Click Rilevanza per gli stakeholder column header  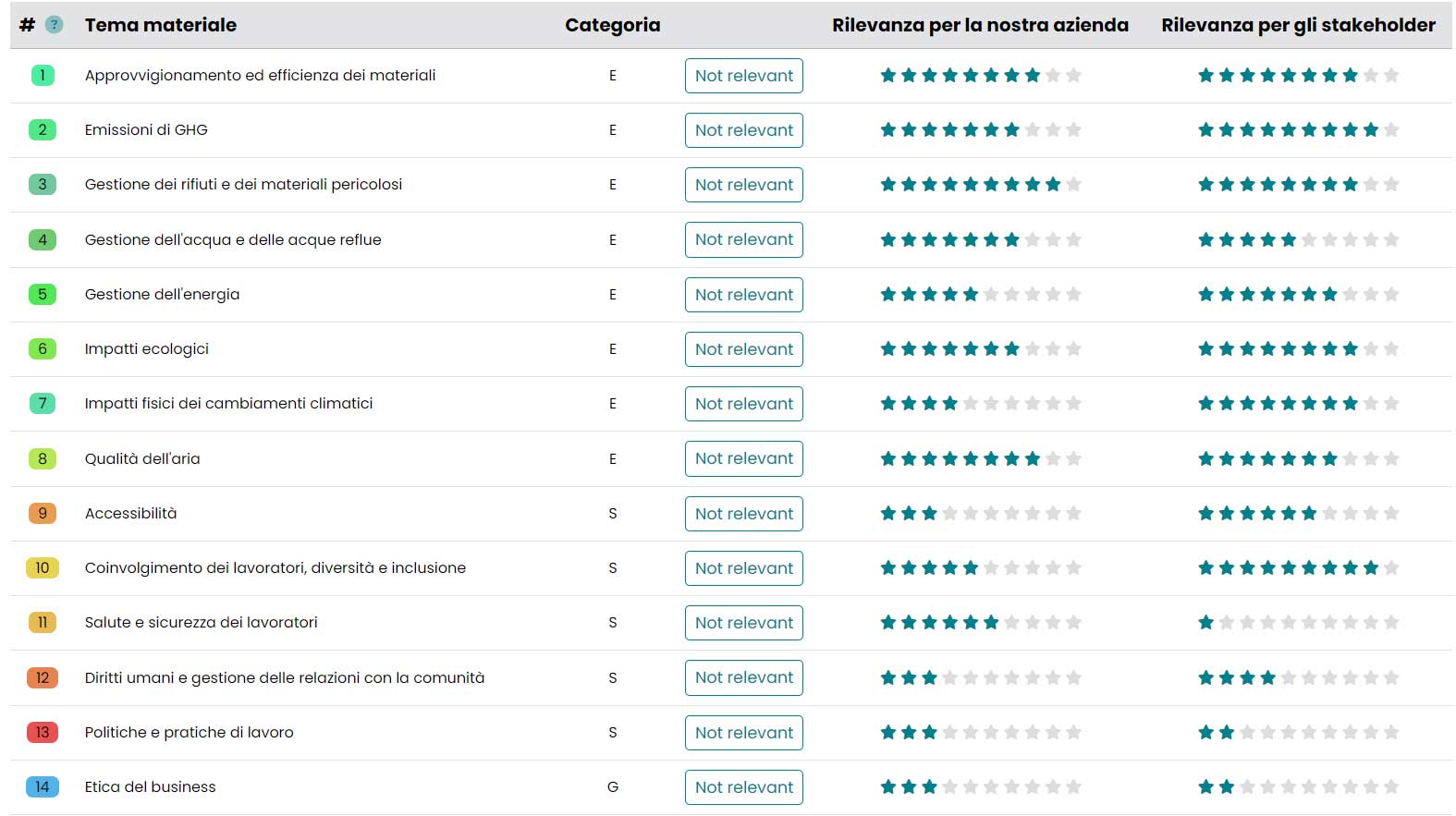1298,25
